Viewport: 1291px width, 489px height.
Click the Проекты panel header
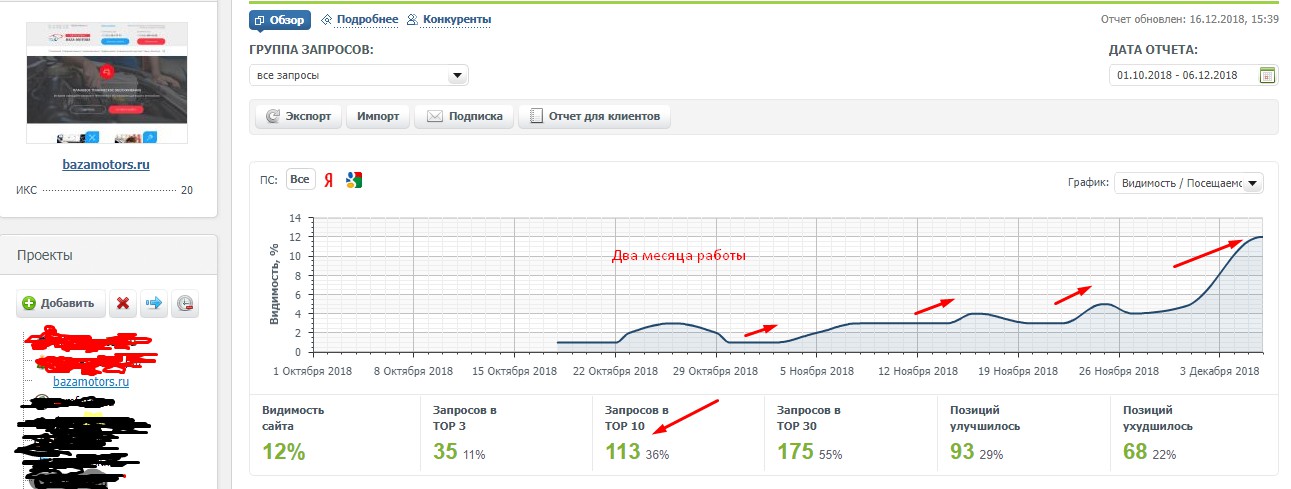[109, 255]
